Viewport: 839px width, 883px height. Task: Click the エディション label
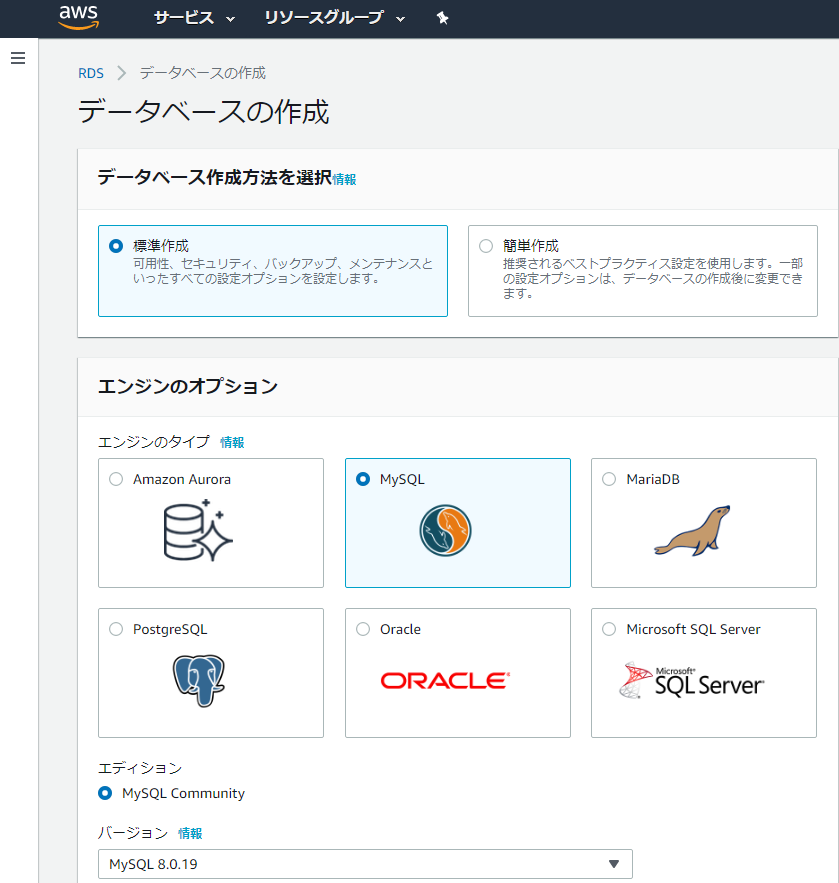tap(140, 768)
